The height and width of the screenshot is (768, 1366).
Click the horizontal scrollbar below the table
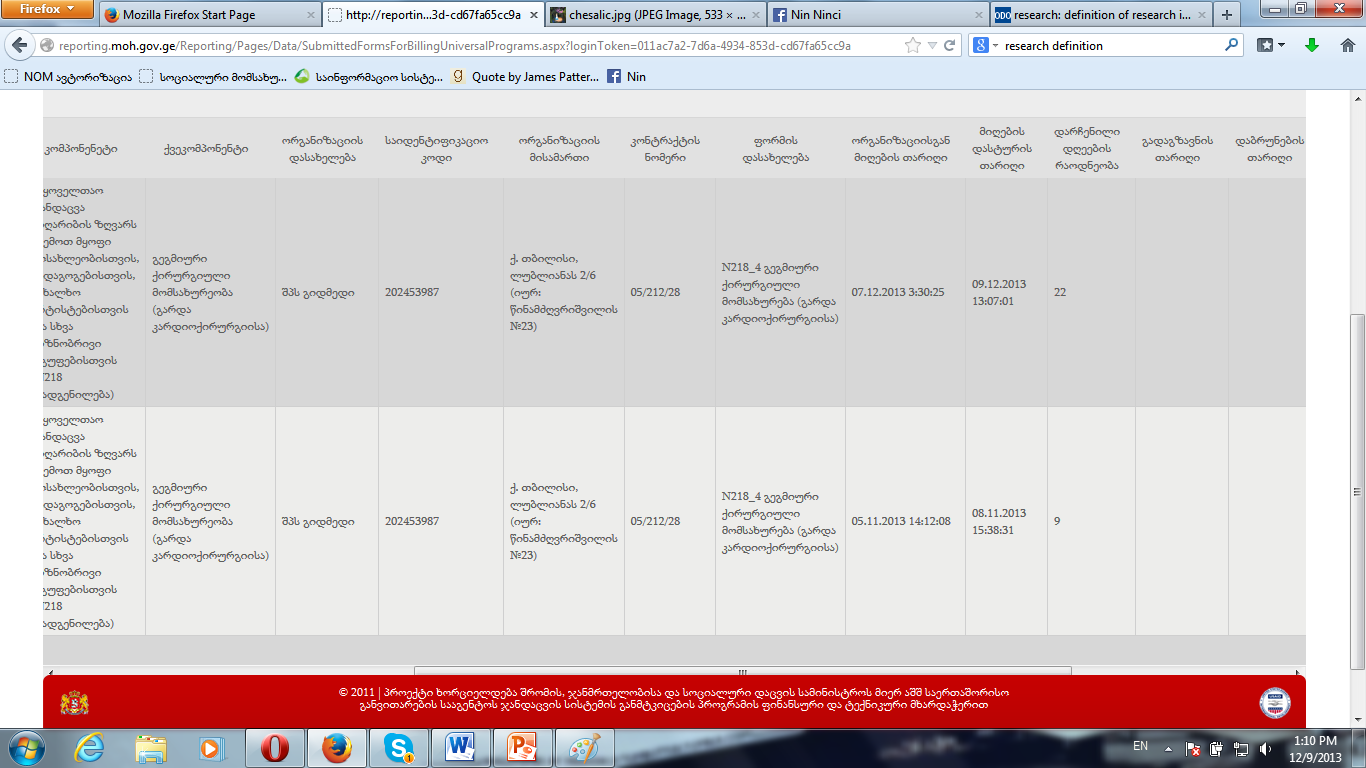coord(742,672)
